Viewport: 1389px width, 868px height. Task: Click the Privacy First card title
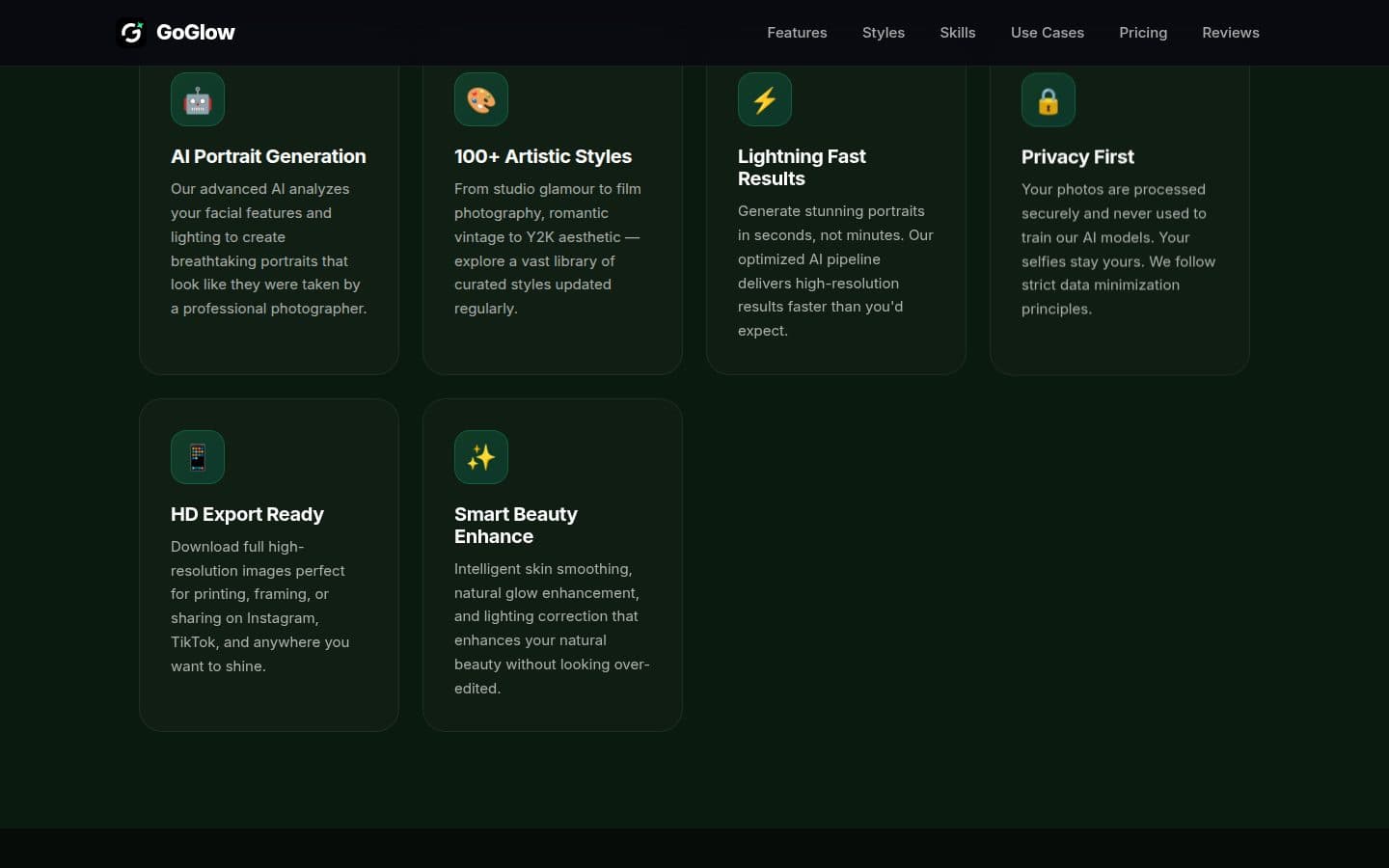click(x=1077, y=156)
